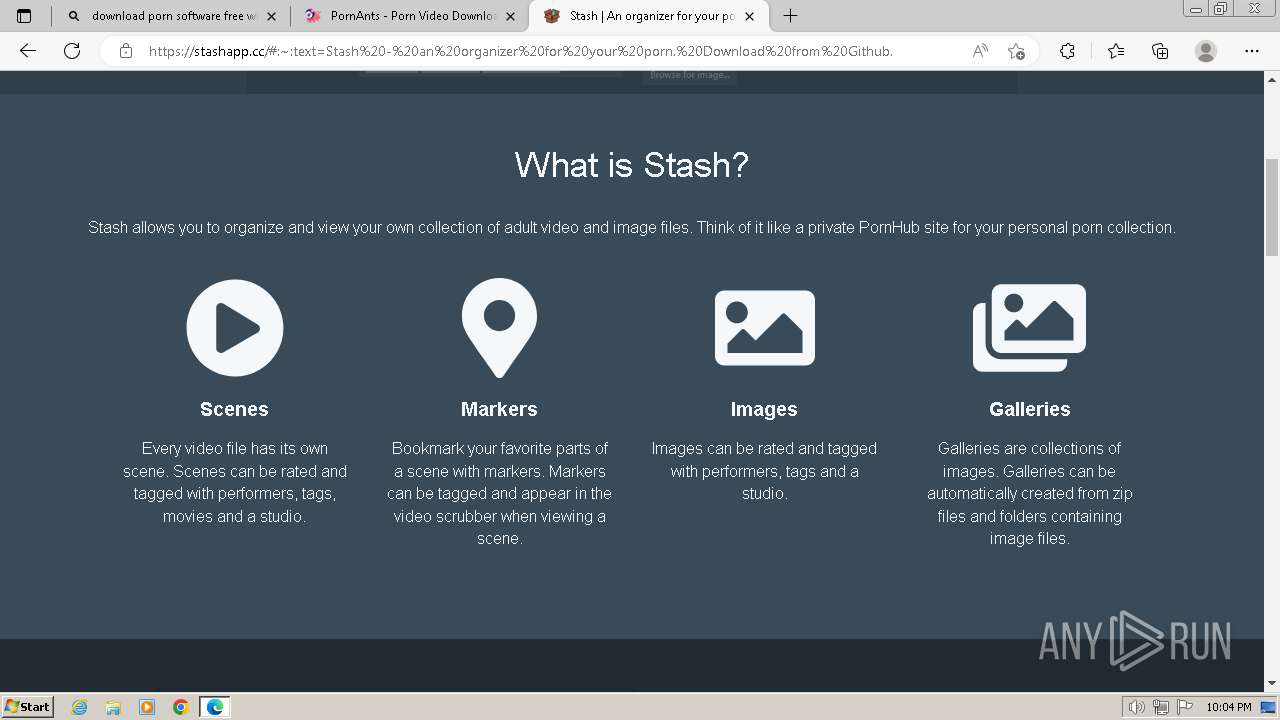Click the What is Stash? heading
Image resolution: width=1280 pixels, height=720 pixels.
point(632,165)
